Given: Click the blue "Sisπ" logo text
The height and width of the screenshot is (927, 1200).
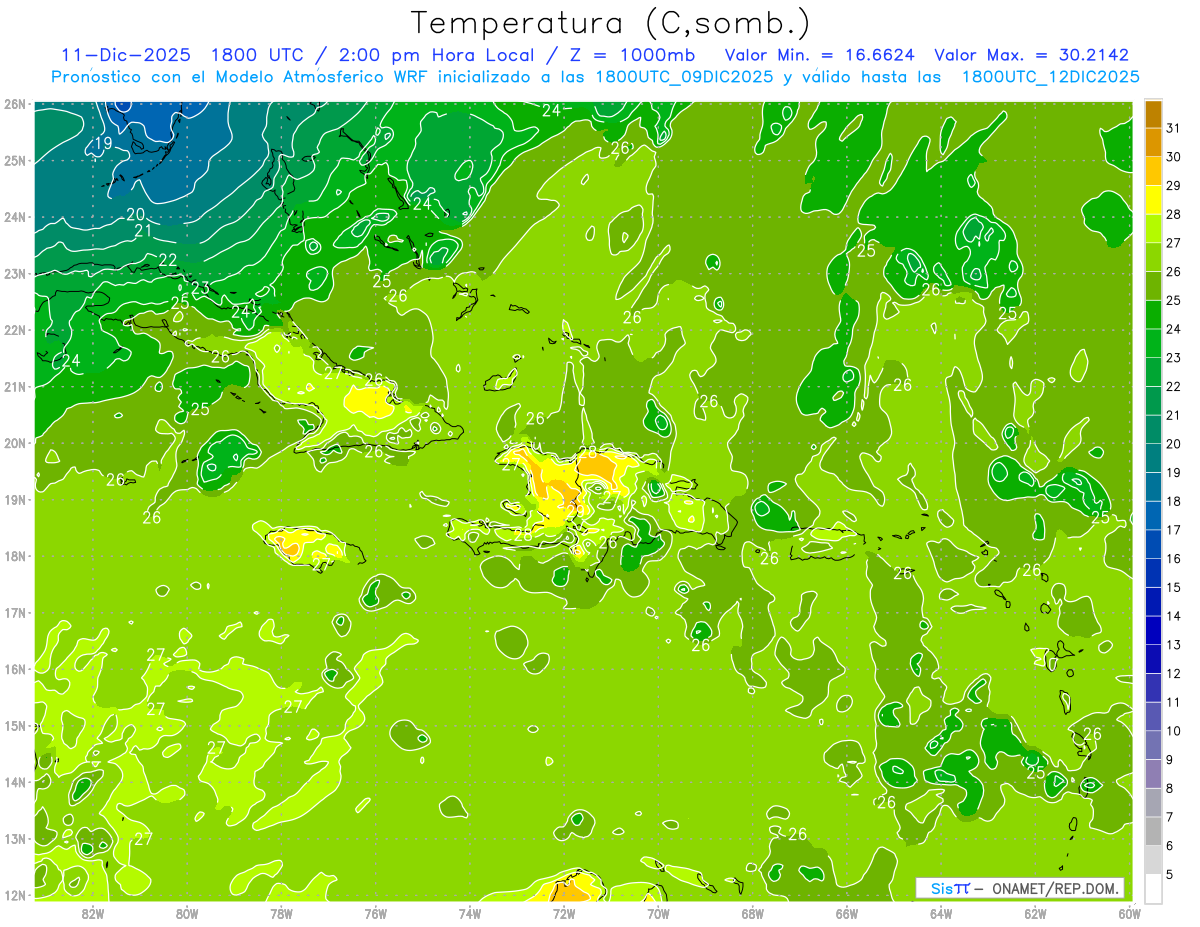Looking at the screenshot, I should 950,888.
